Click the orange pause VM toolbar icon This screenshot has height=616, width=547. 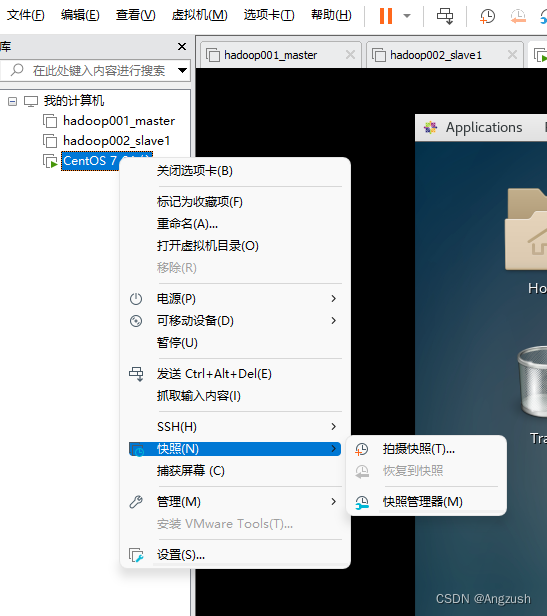[x=385, y=16]
